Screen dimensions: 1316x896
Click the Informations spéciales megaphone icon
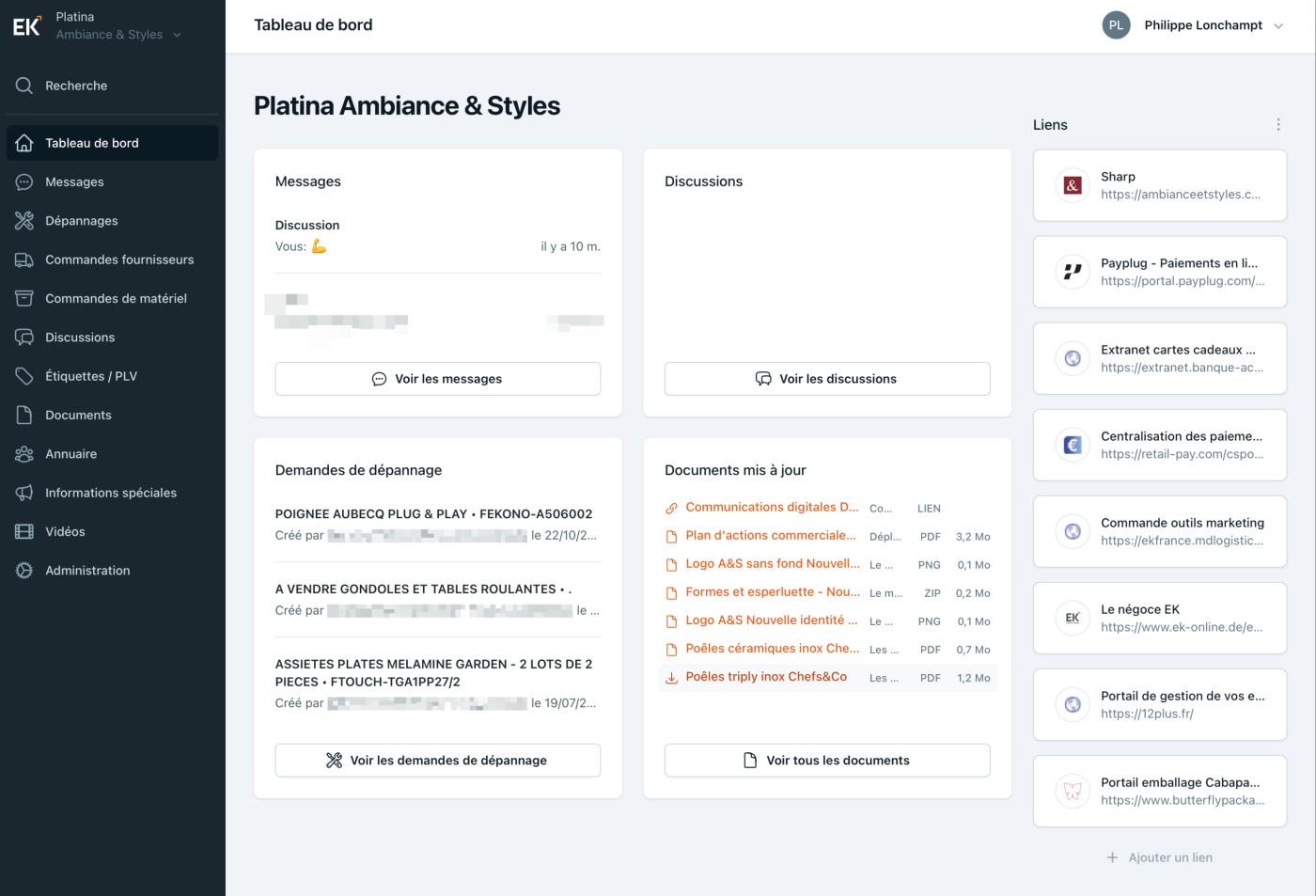tap(24, 493)
